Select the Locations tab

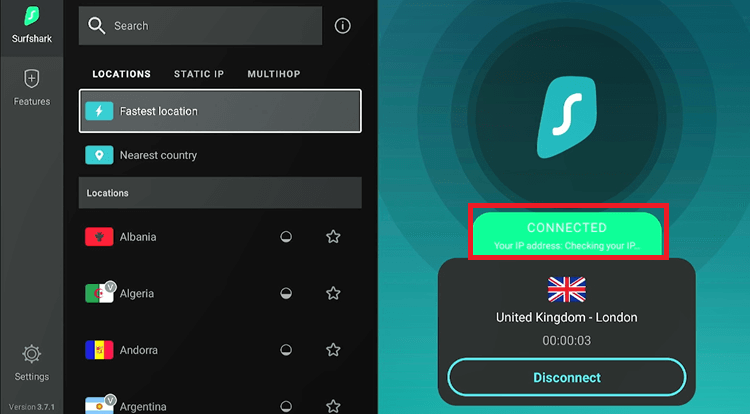(x=121, y=74)
